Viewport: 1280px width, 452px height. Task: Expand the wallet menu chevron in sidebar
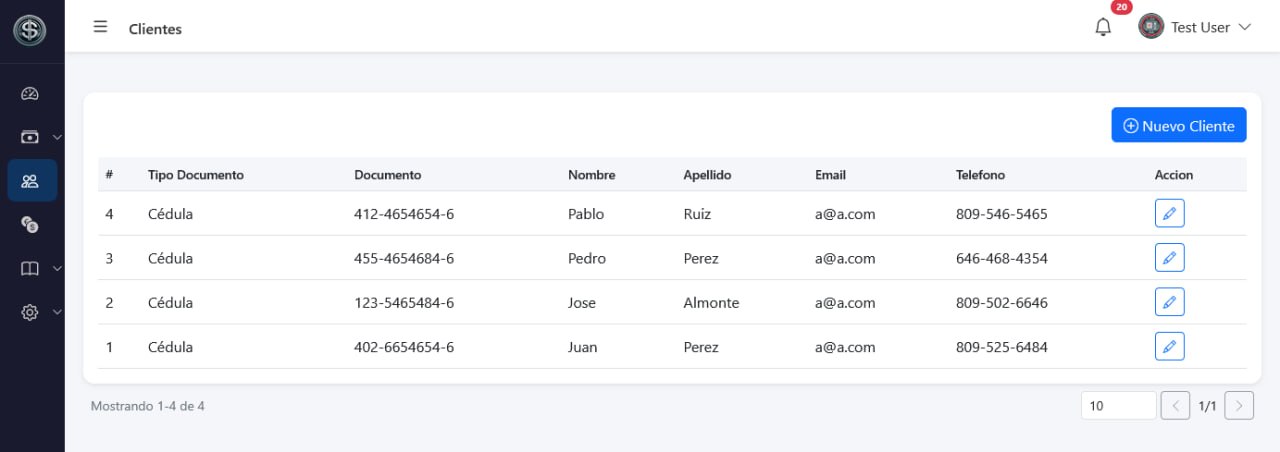tap(57, 137)
